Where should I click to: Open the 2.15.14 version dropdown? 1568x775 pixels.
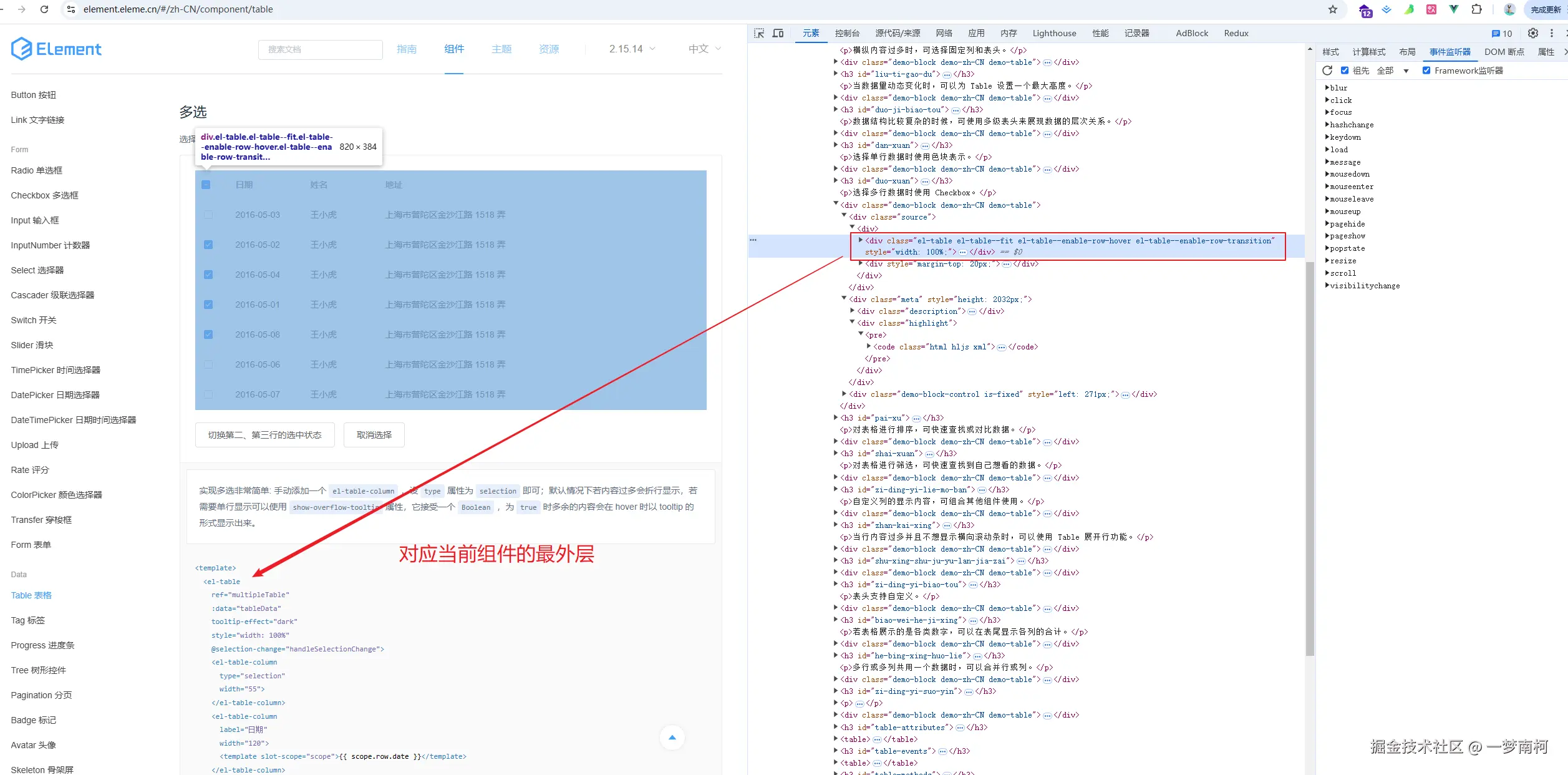632,49
